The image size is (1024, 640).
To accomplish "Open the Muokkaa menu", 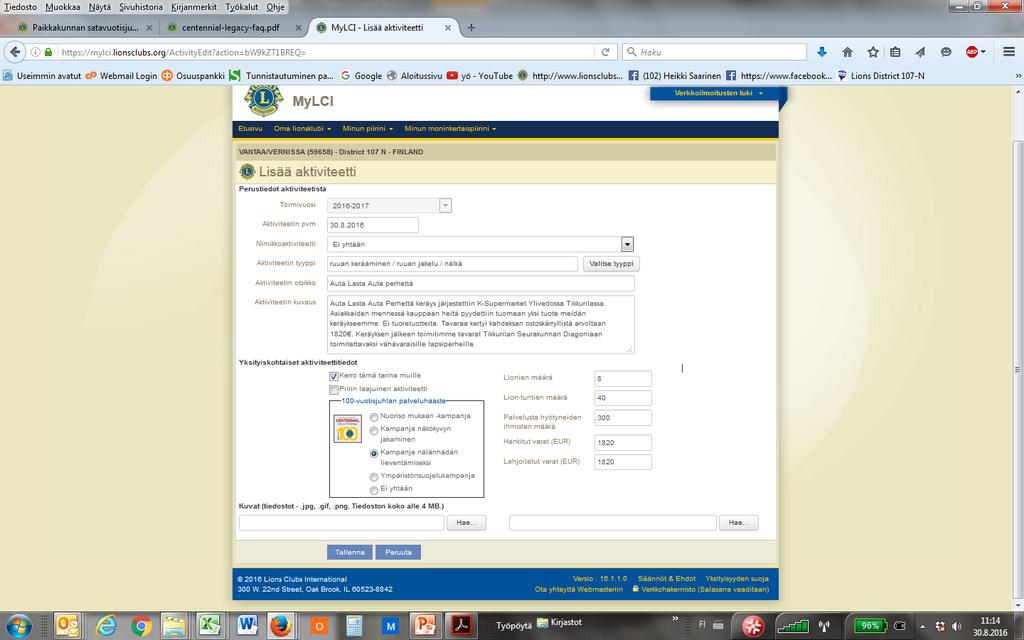I will (x=63, y=7).
